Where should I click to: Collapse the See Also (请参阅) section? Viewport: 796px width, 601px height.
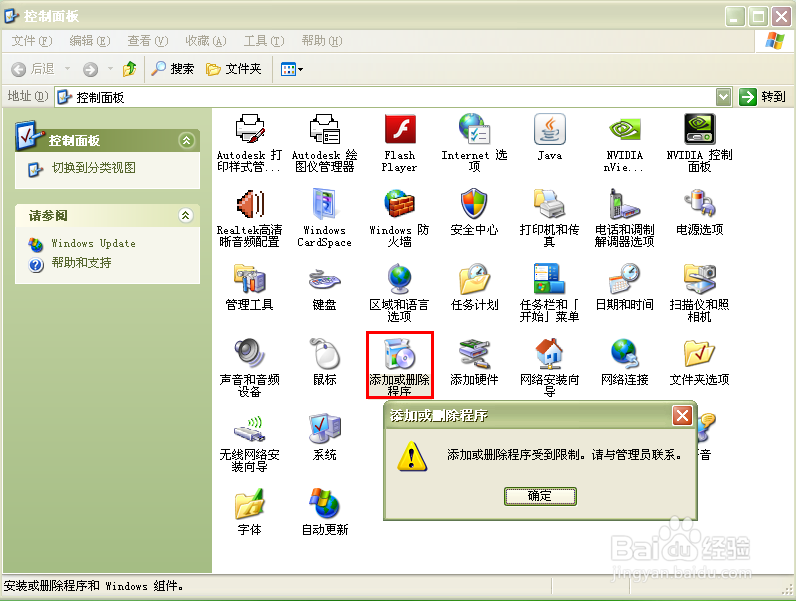186,215
